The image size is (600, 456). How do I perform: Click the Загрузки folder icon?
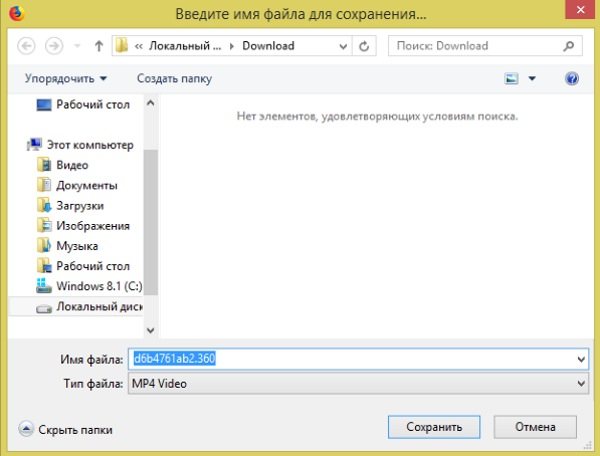tap(44, 205)
